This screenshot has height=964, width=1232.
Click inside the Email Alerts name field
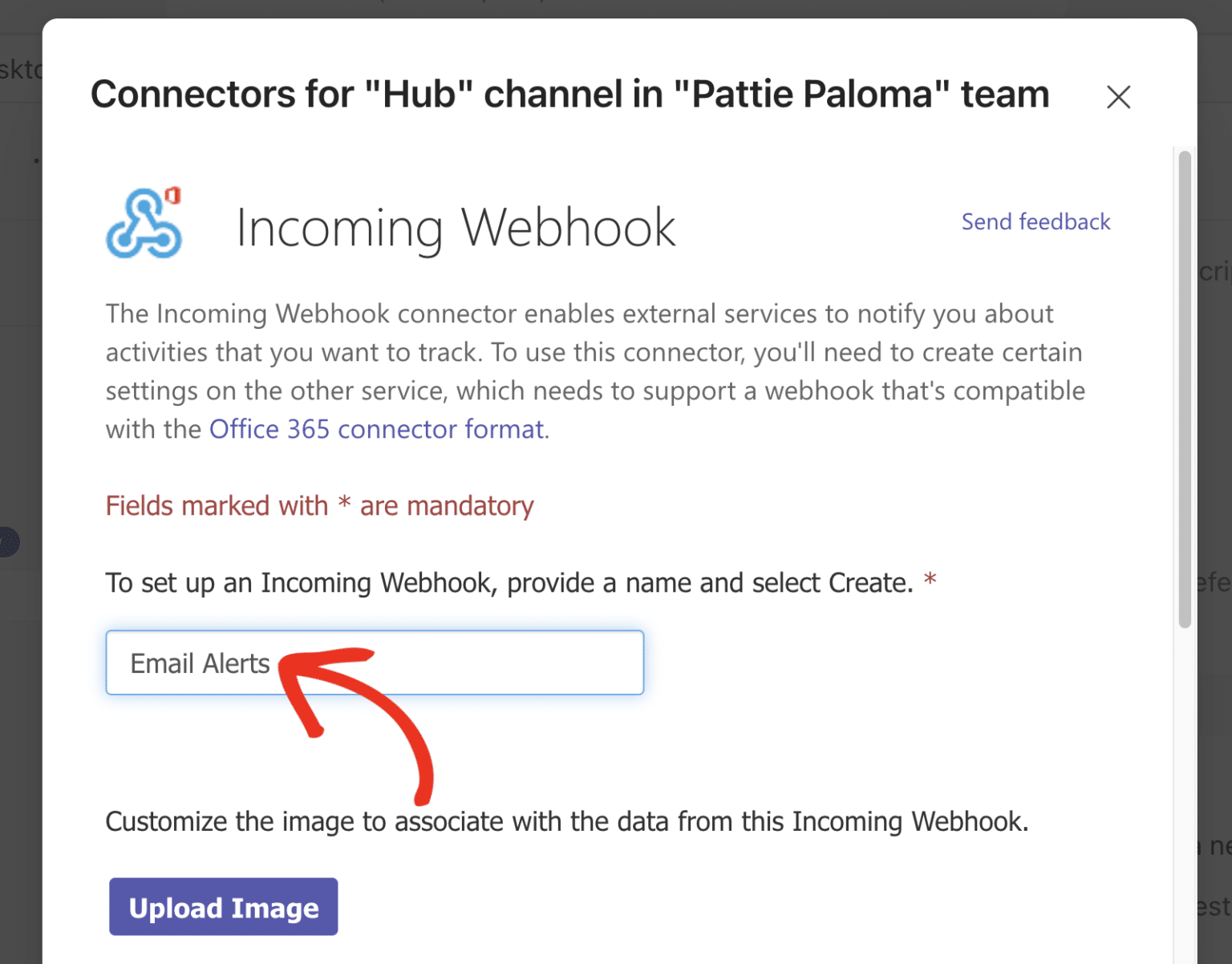(x=375, y=662)
